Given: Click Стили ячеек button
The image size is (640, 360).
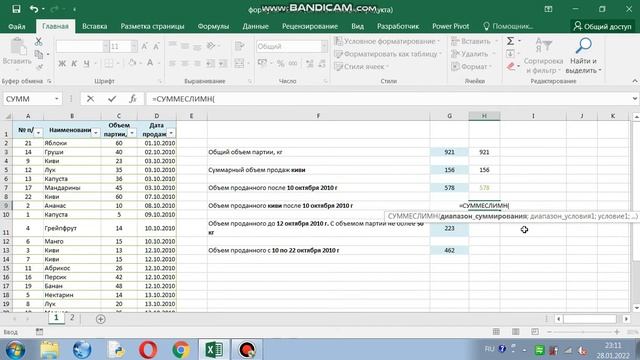Looking at the screenshot, I should [x=361, y=67].
